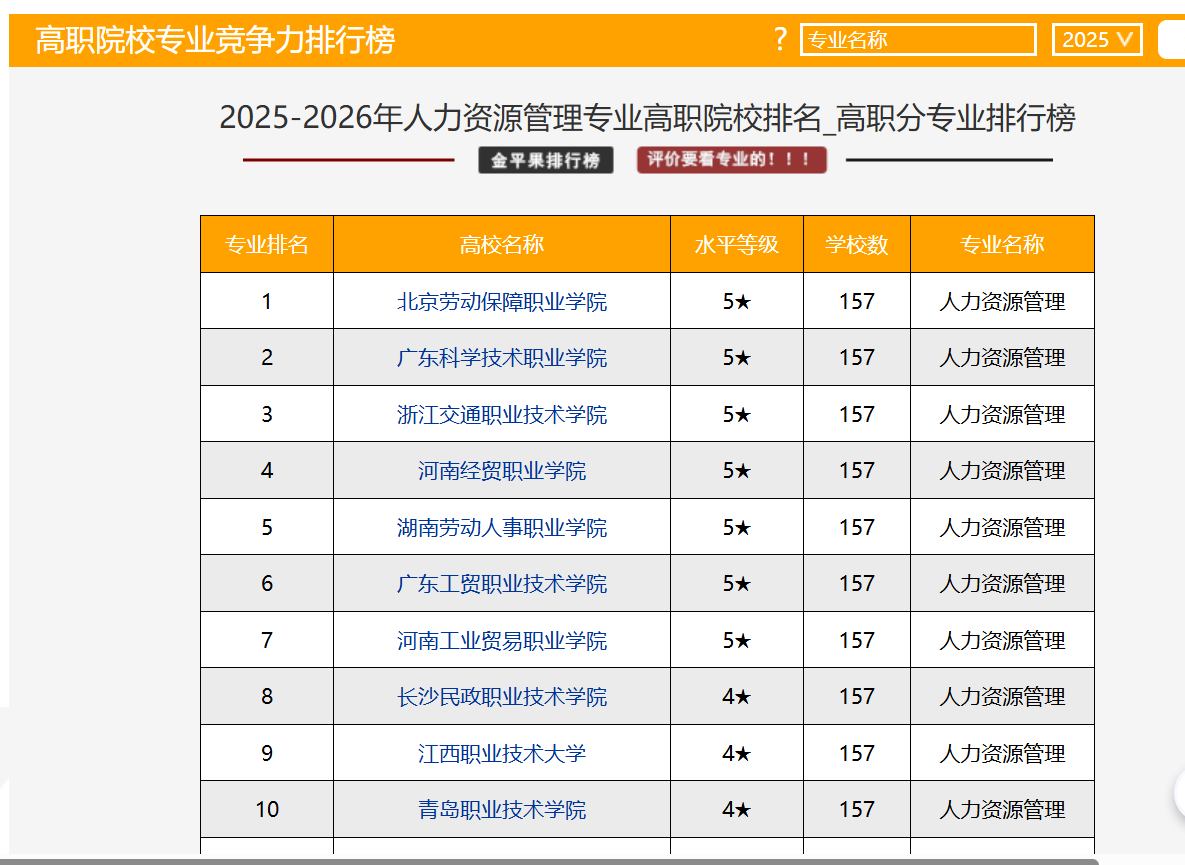The width and height of the screenshot is (1185, 865).
Task: Open 湖南劳动人事职业学院 link
Action: coord(502,527)
